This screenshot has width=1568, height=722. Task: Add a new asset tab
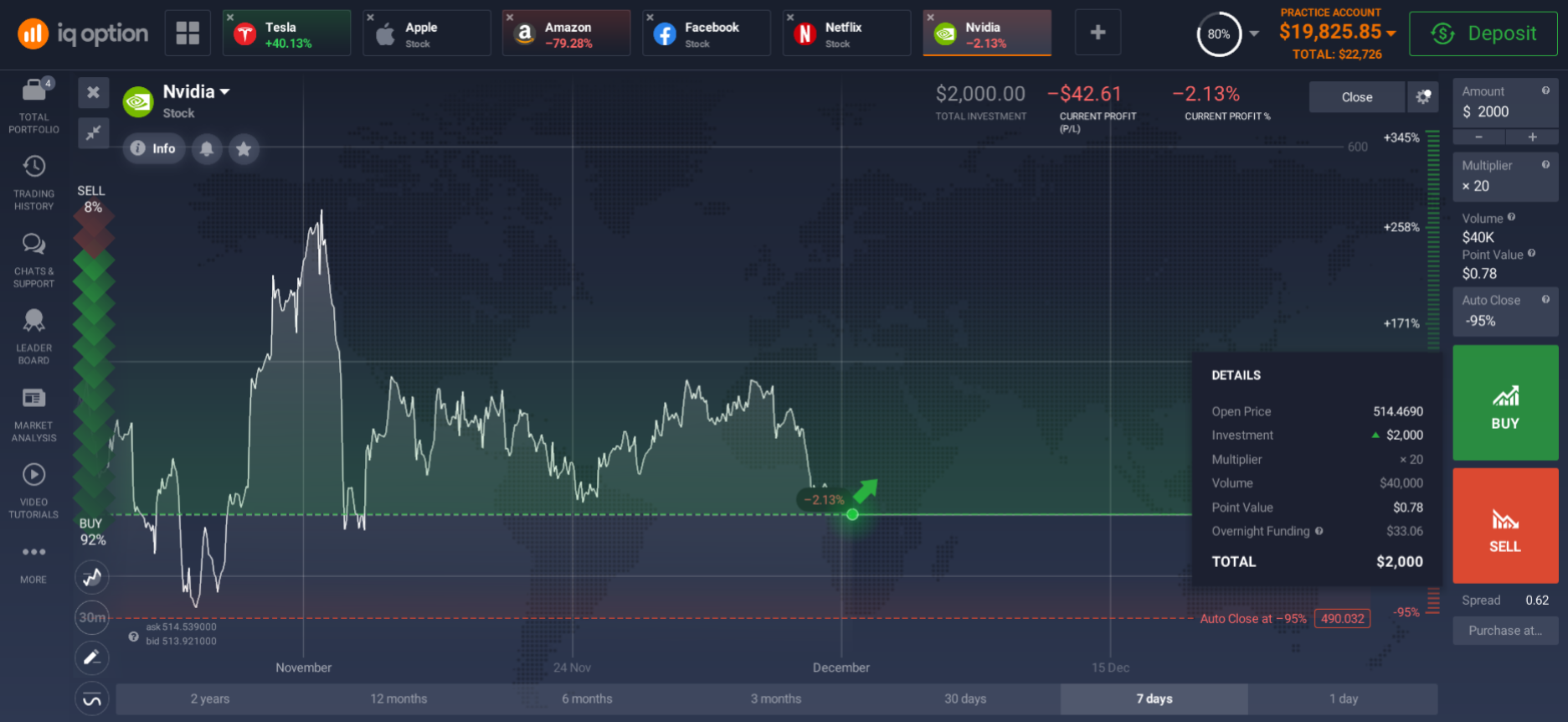coord(1098,33)
